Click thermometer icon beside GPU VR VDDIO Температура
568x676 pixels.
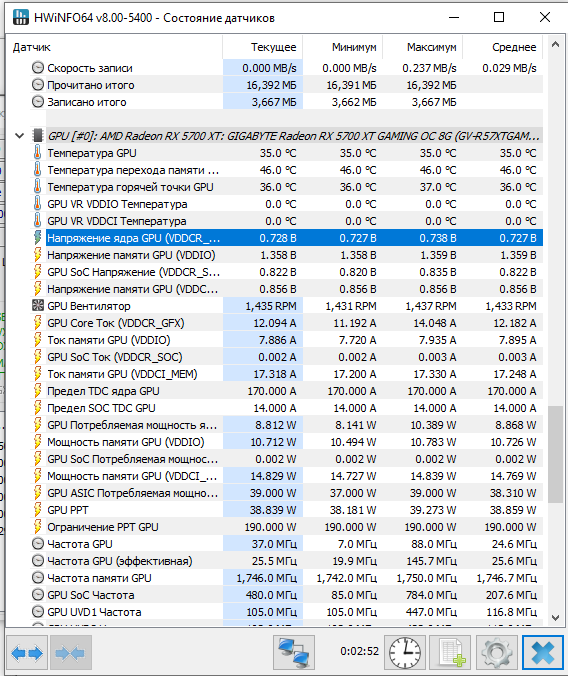pyautogui.click(x=38, y=203)
